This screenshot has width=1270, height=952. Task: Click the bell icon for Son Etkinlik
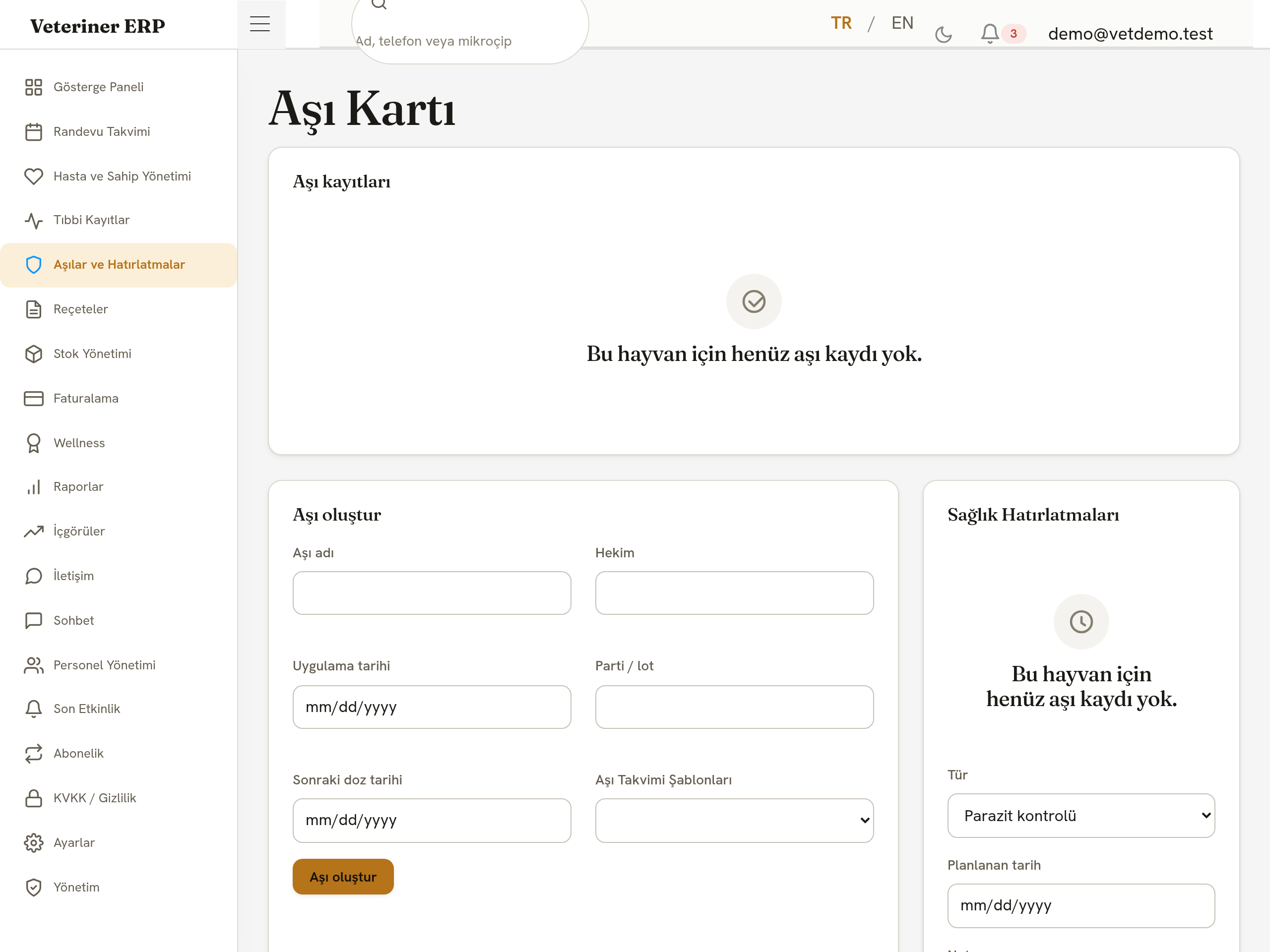pyautogui.click(x=33, y=709)
